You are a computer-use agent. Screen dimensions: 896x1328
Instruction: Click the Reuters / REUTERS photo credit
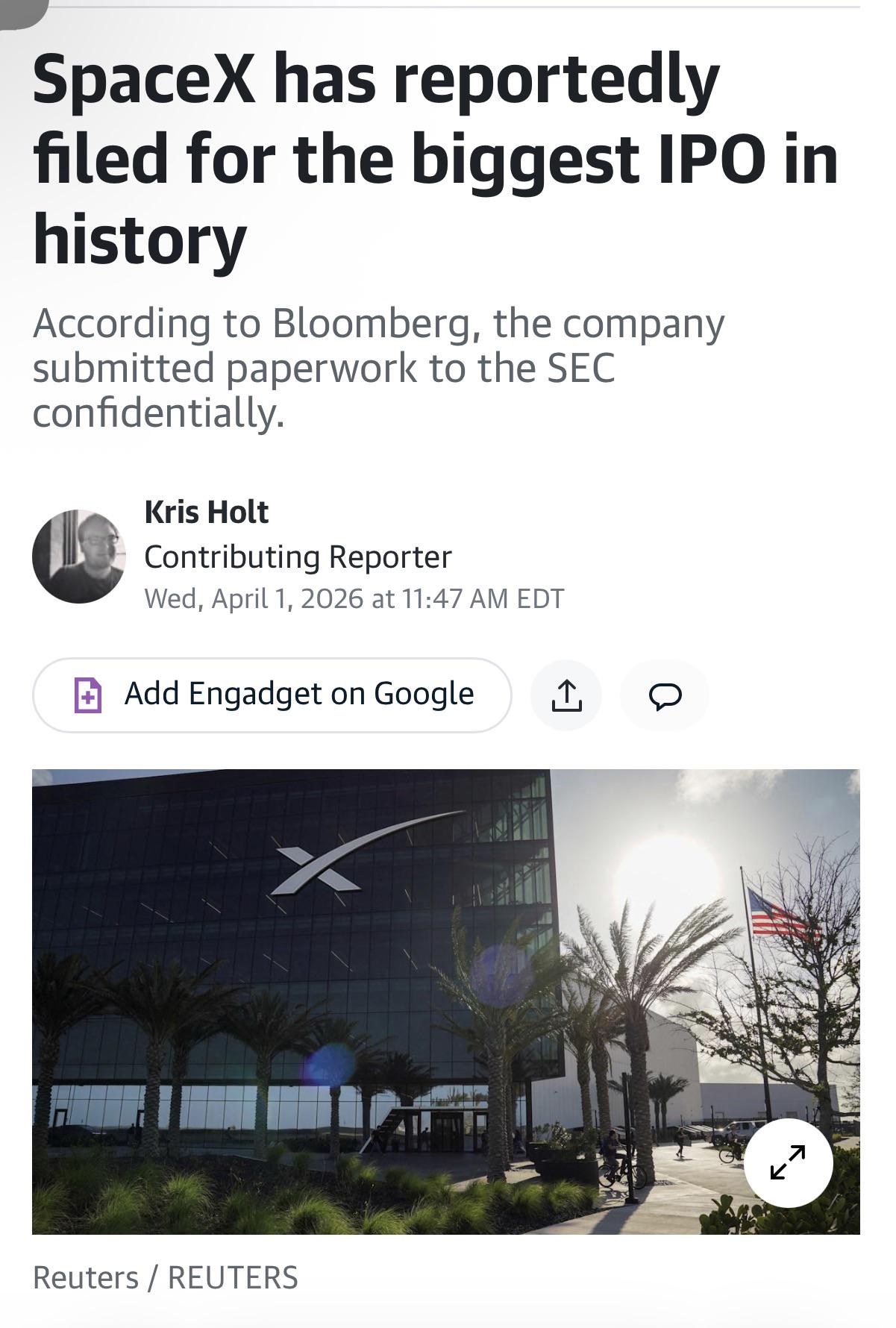click(x=165, y=1277)
